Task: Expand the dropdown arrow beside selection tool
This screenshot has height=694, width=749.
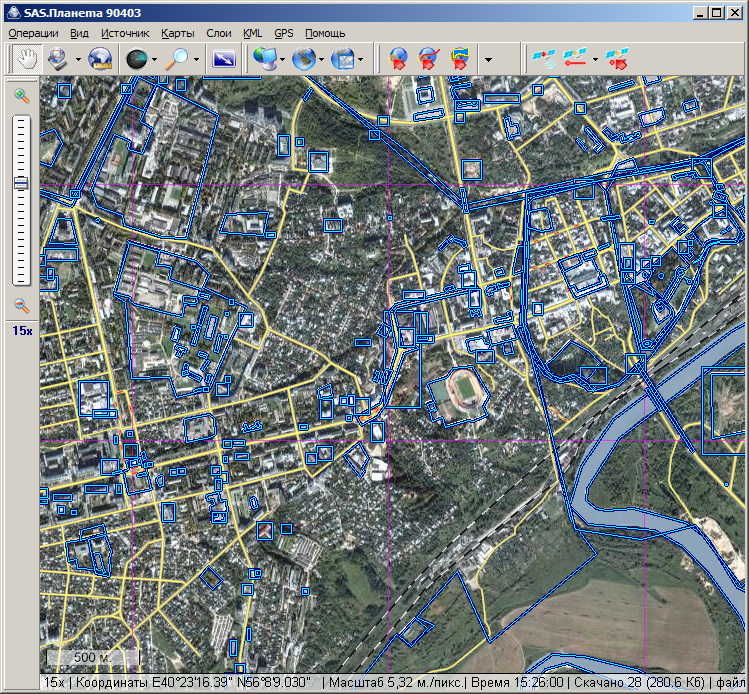Action: pos(76,60)
